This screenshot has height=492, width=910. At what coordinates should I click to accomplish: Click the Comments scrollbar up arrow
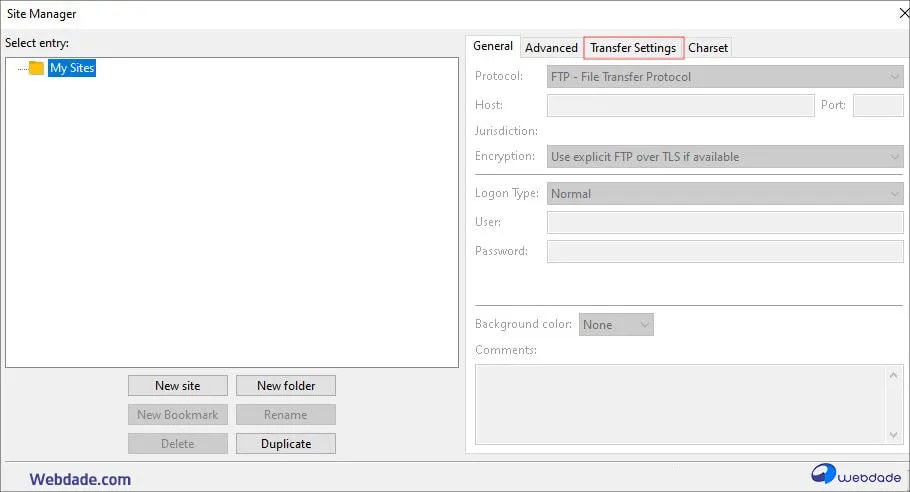pos(894,375)
